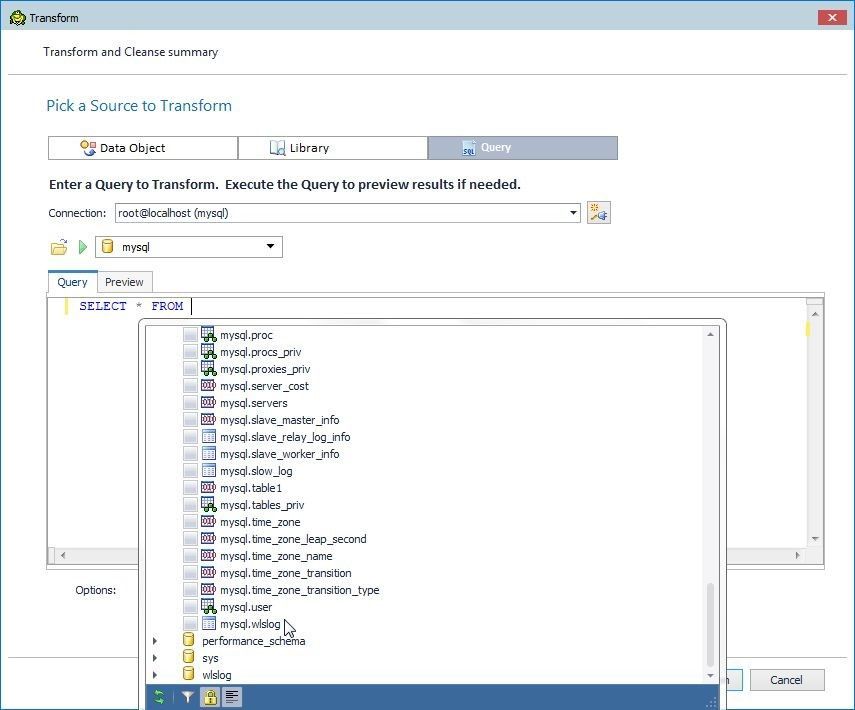Select the Query editor tab

(73, 282)
